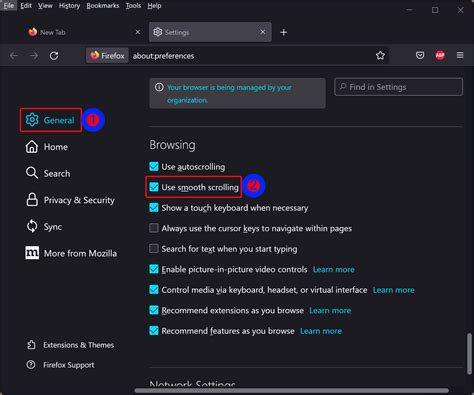Click the vertical scrollbar thumb
Viewport: 474px width, 395px height.
[x=469, y=353]
